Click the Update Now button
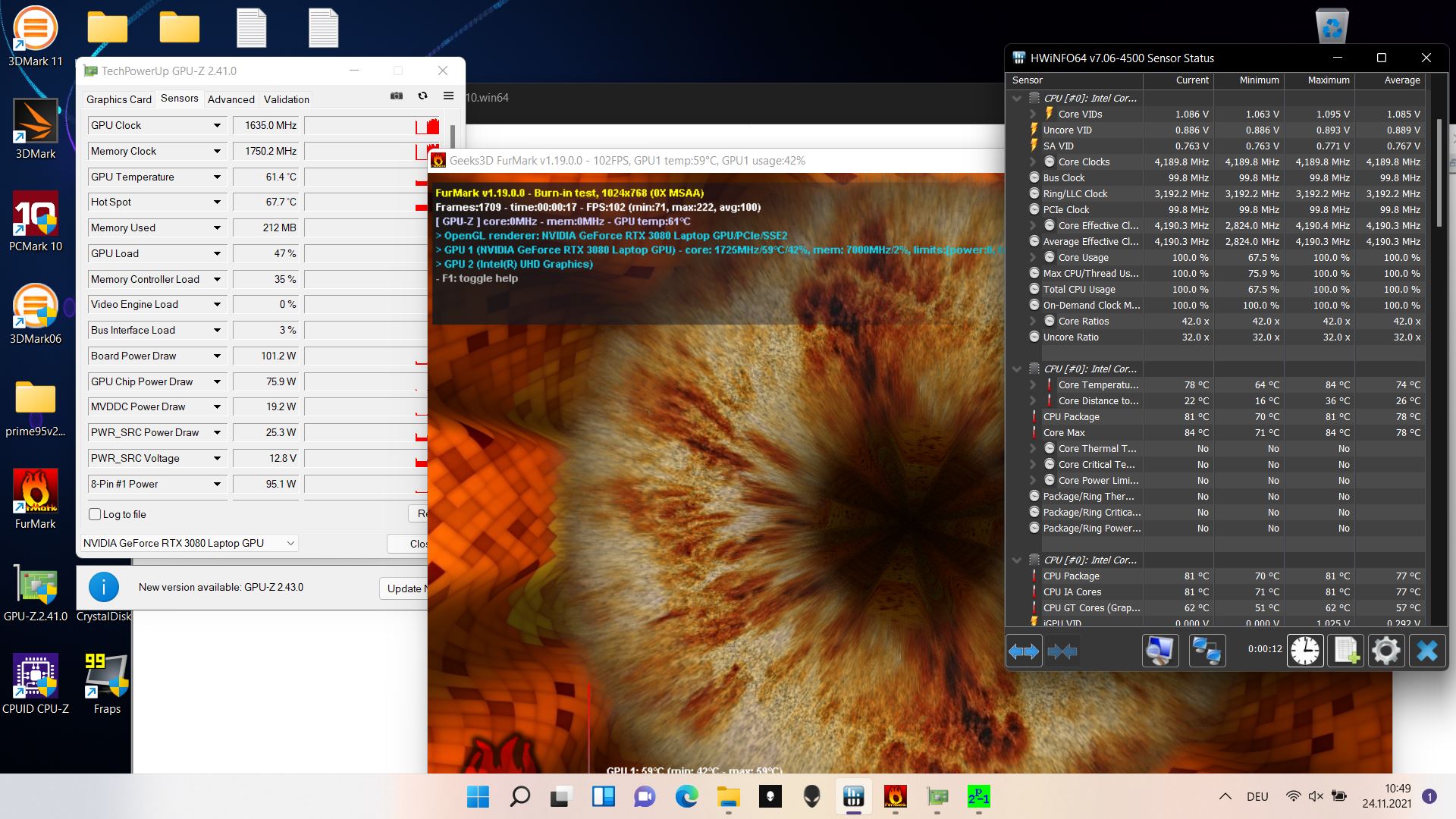The height and width of the screenshot is (819, 1456). pyautogui.click(x=403, y=588)
